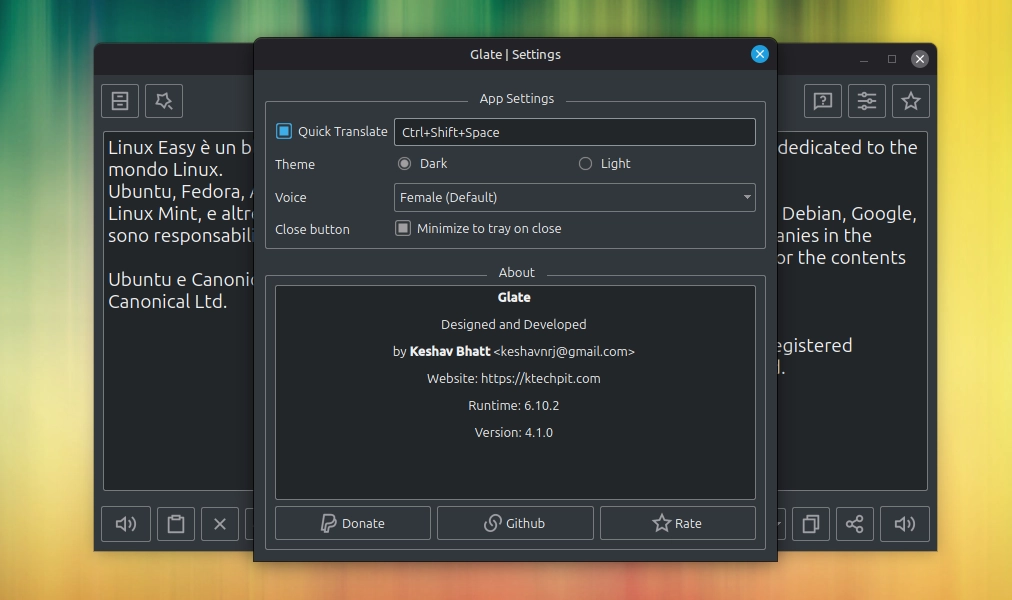
Task: Click the save translation archive icon
Action: pyautogui.click(x=120, y=100)
